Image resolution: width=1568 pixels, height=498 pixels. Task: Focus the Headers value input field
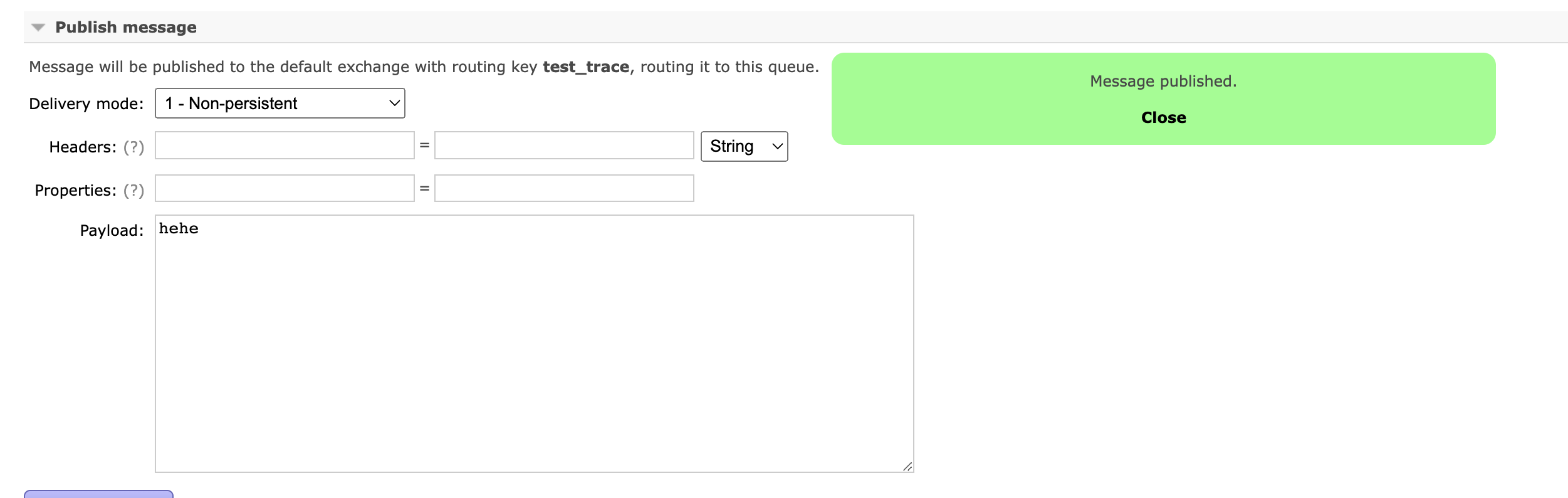[x=564, y=146]
